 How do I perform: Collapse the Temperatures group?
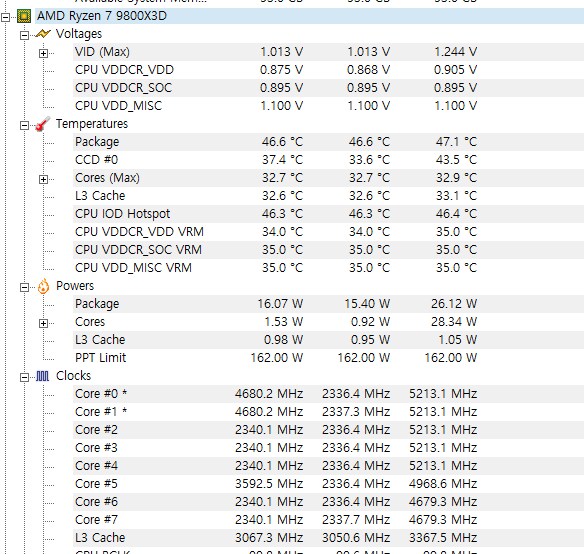coord(24,125)
